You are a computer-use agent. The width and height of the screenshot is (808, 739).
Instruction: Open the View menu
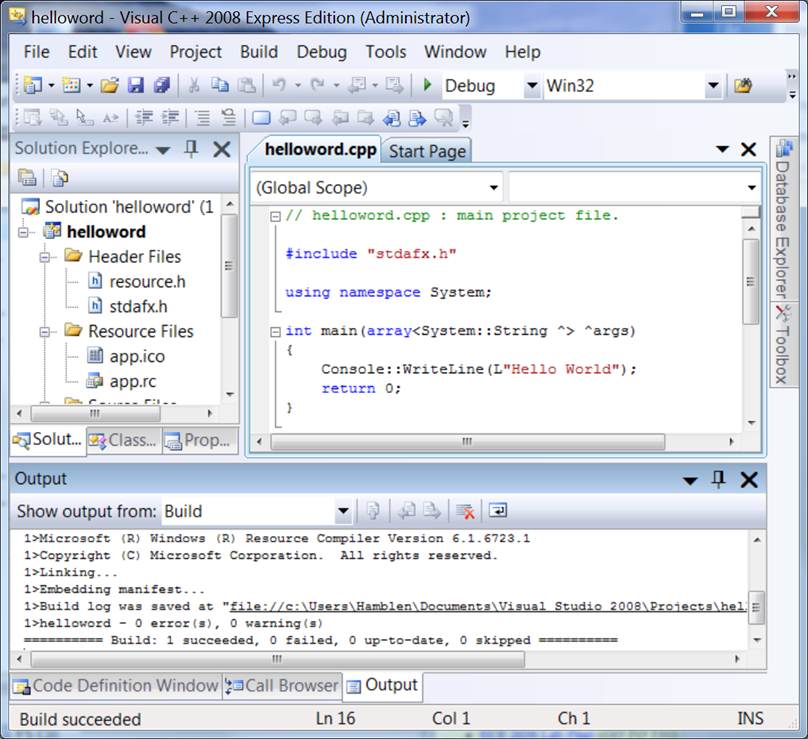click(133, 52)
